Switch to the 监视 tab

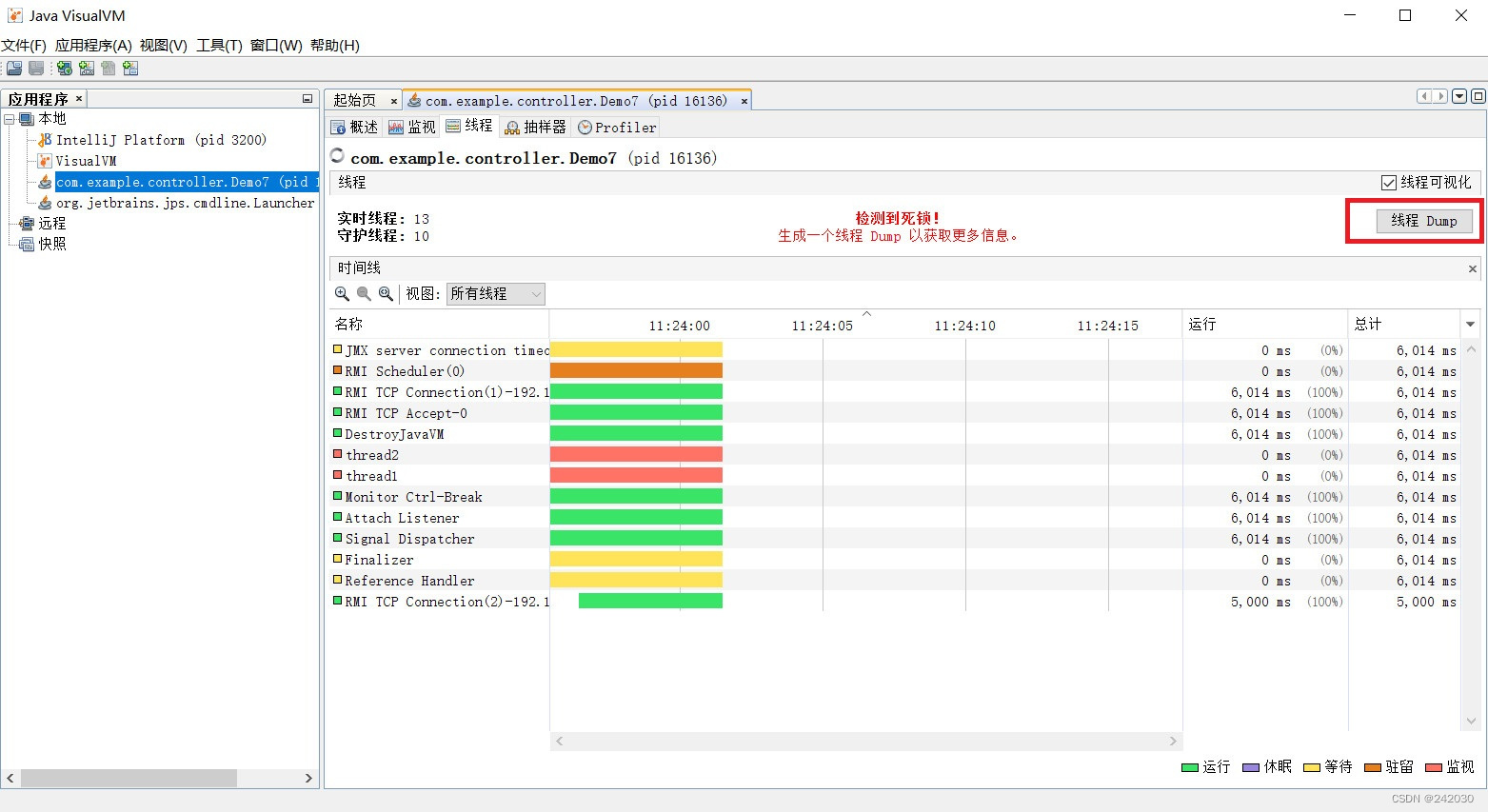click(412, 127)
